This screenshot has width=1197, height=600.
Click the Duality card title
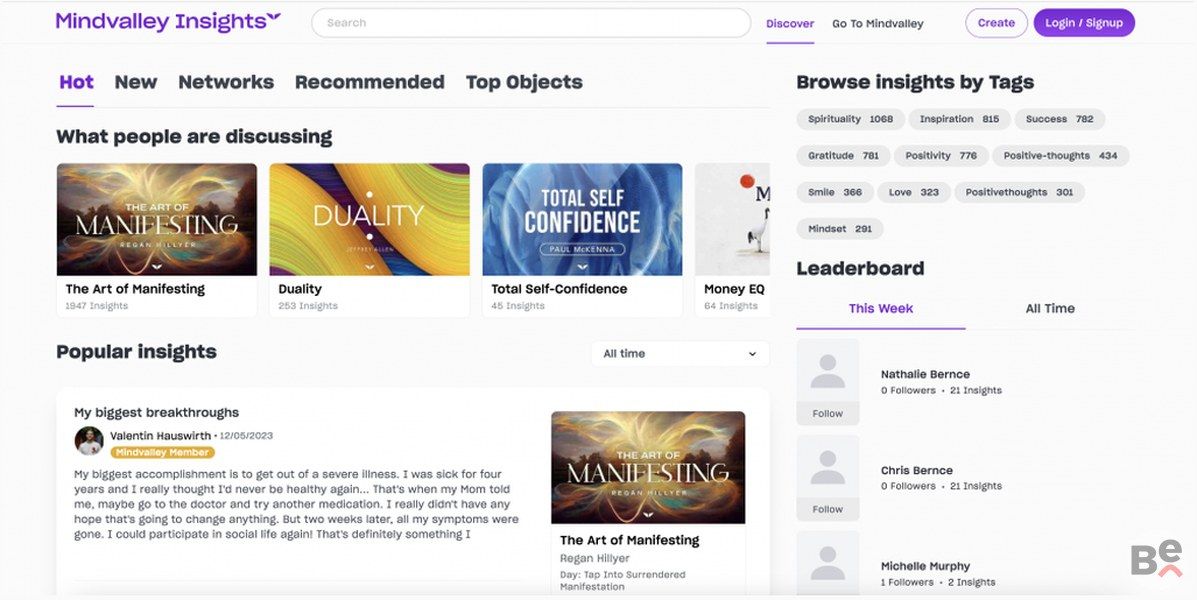coord(300,289)
